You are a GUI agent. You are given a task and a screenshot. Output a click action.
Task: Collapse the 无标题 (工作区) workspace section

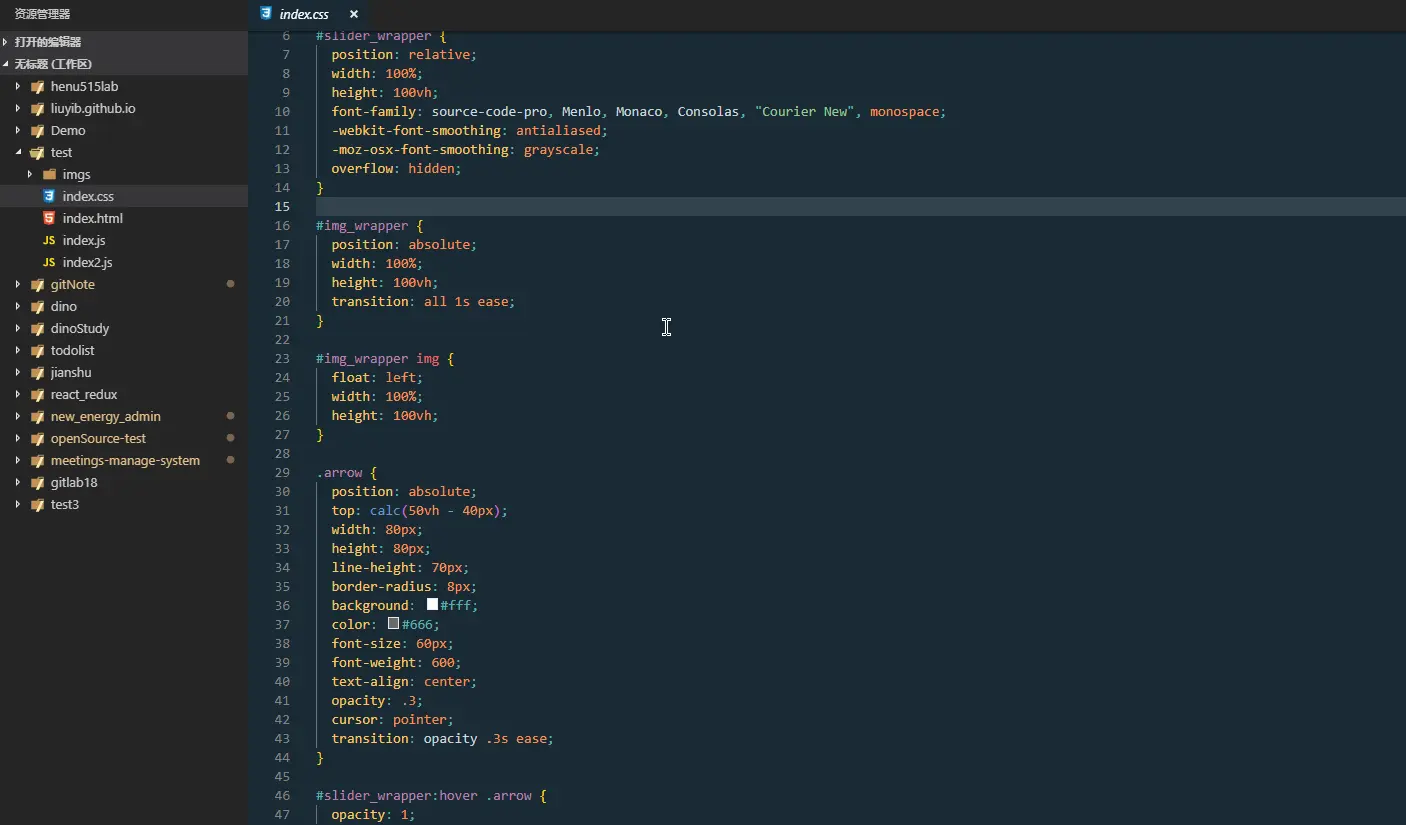coord(7,64)
